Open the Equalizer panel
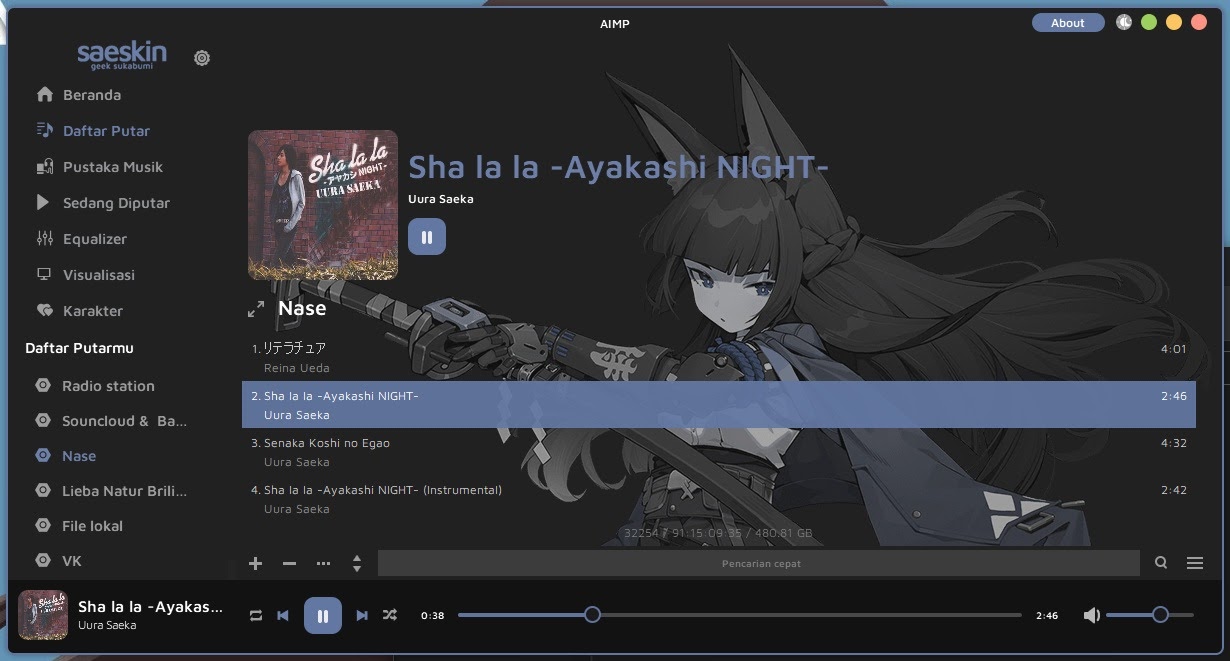Screen dimensions: 1230x661 (81, 239)
